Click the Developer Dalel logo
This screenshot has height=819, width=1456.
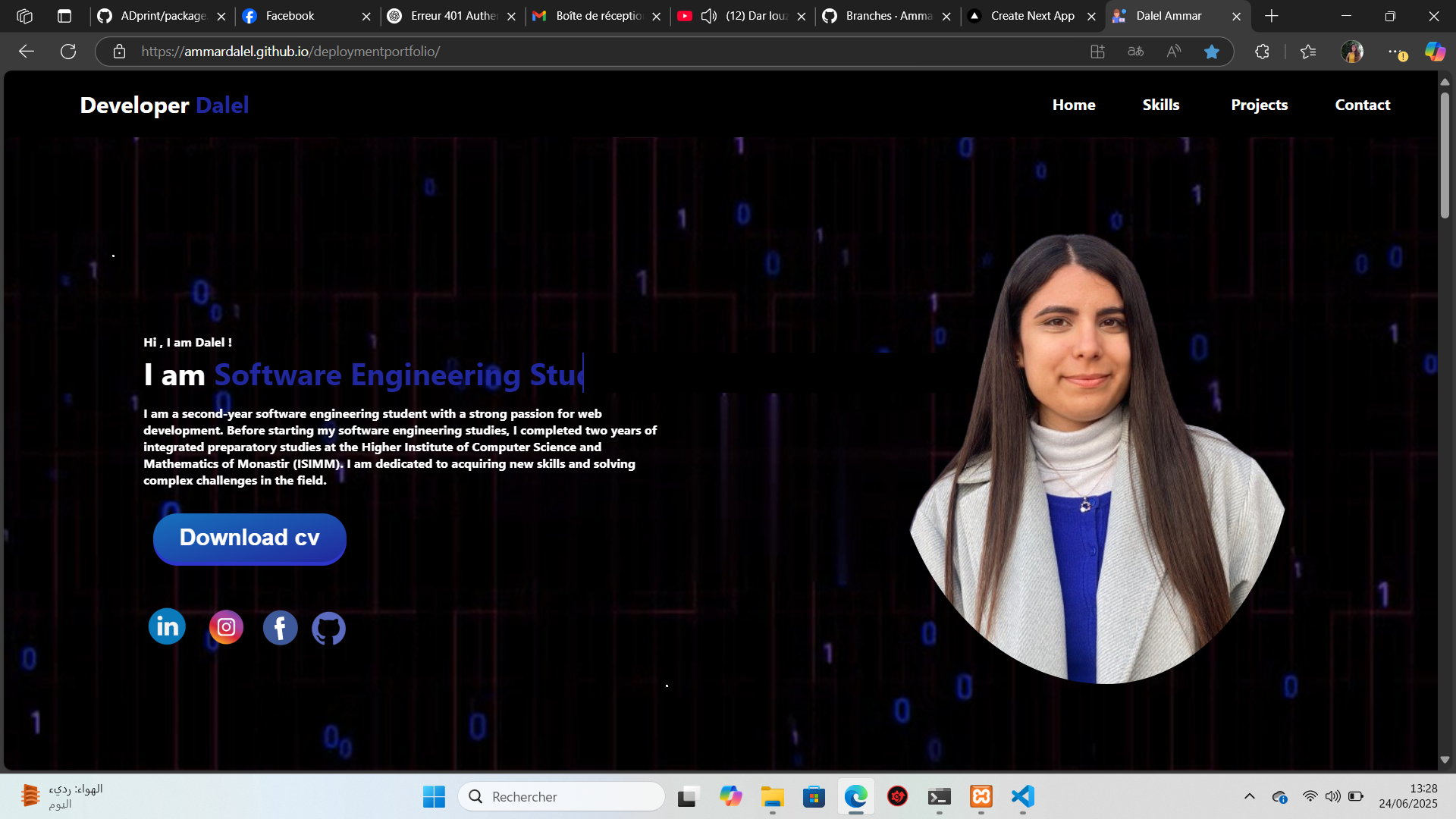(165, 105)
